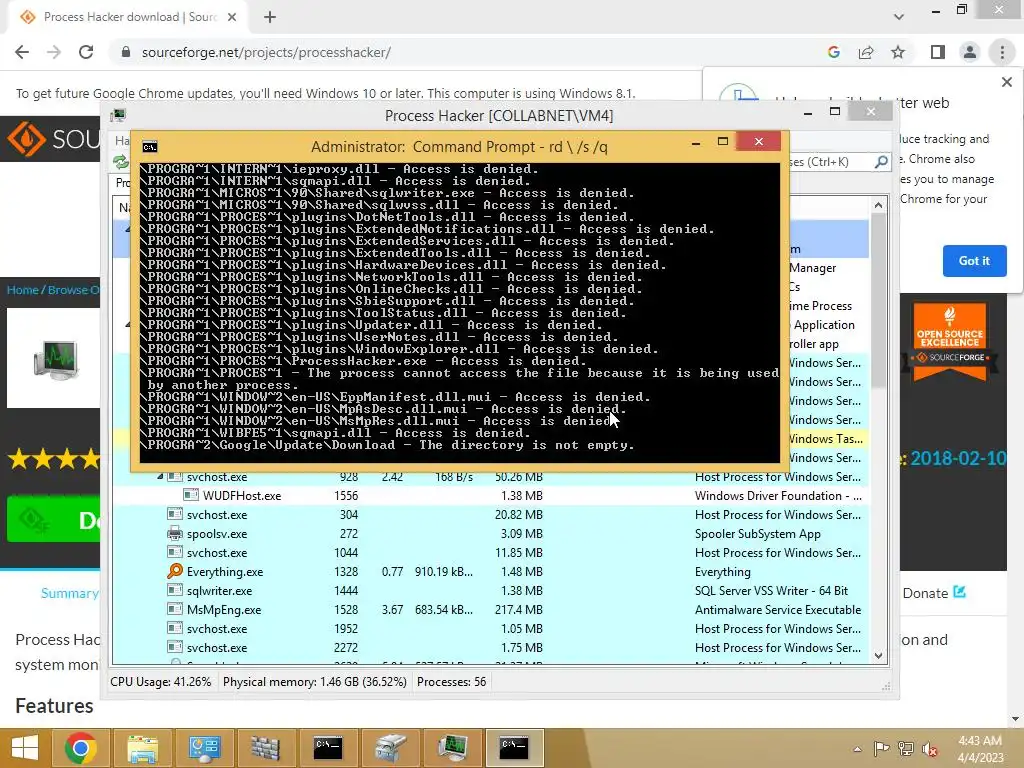Click the Donate external link icon
The width and height of the screenshot is (1024, 768).
tap(959, 592)
